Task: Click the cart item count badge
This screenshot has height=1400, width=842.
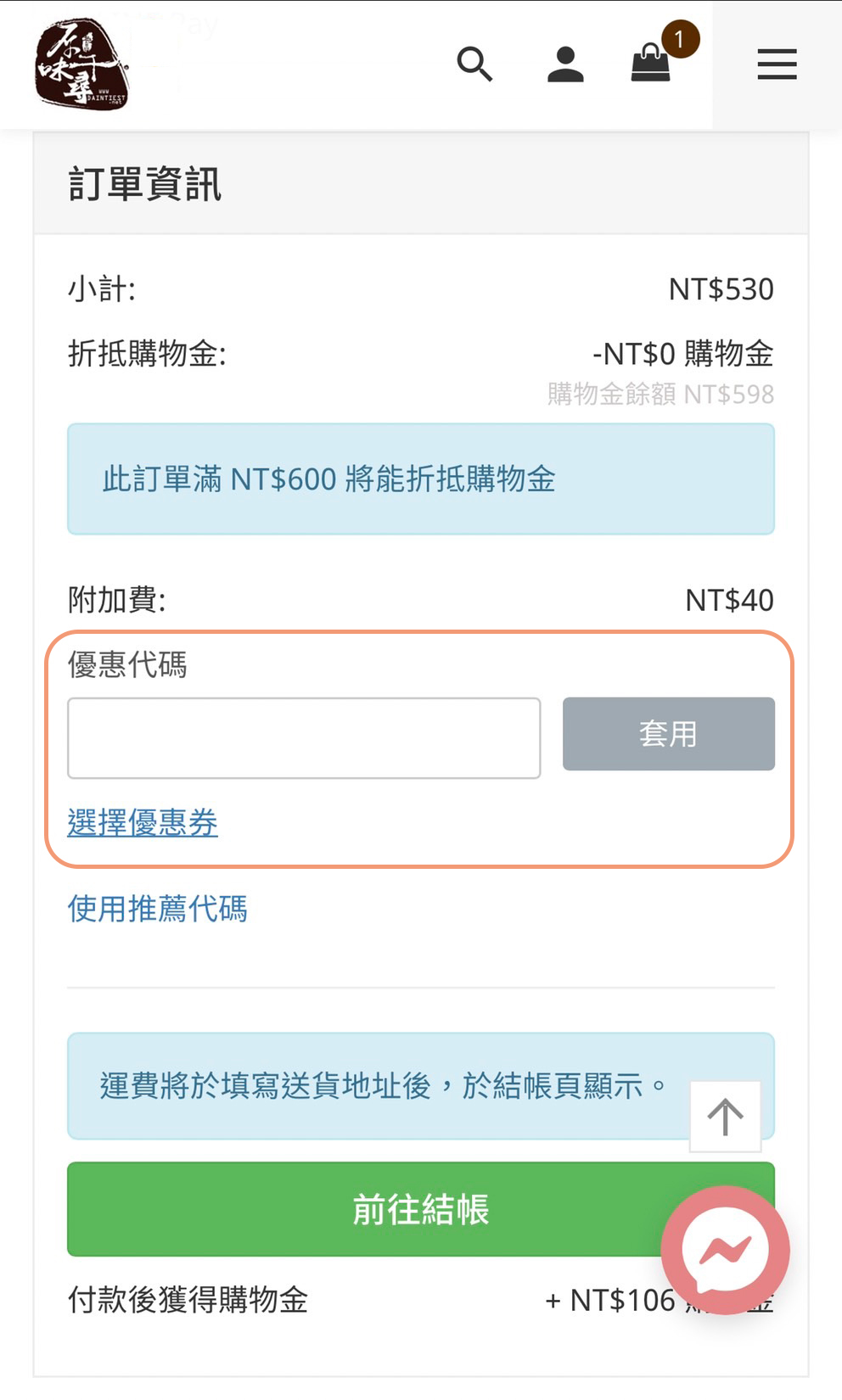Action: pos(680,39)
